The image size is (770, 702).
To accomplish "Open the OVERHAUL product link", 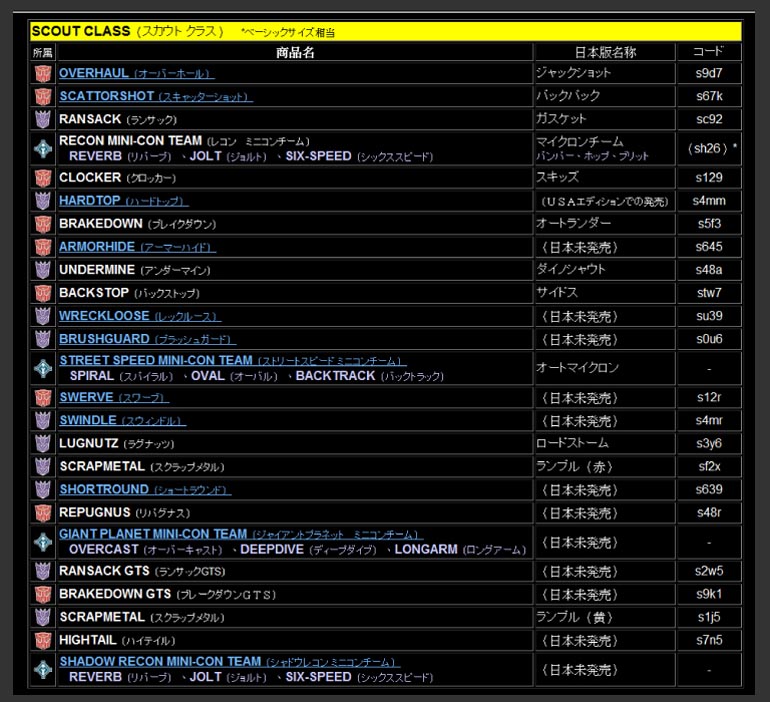I will [x=137, y=73].
